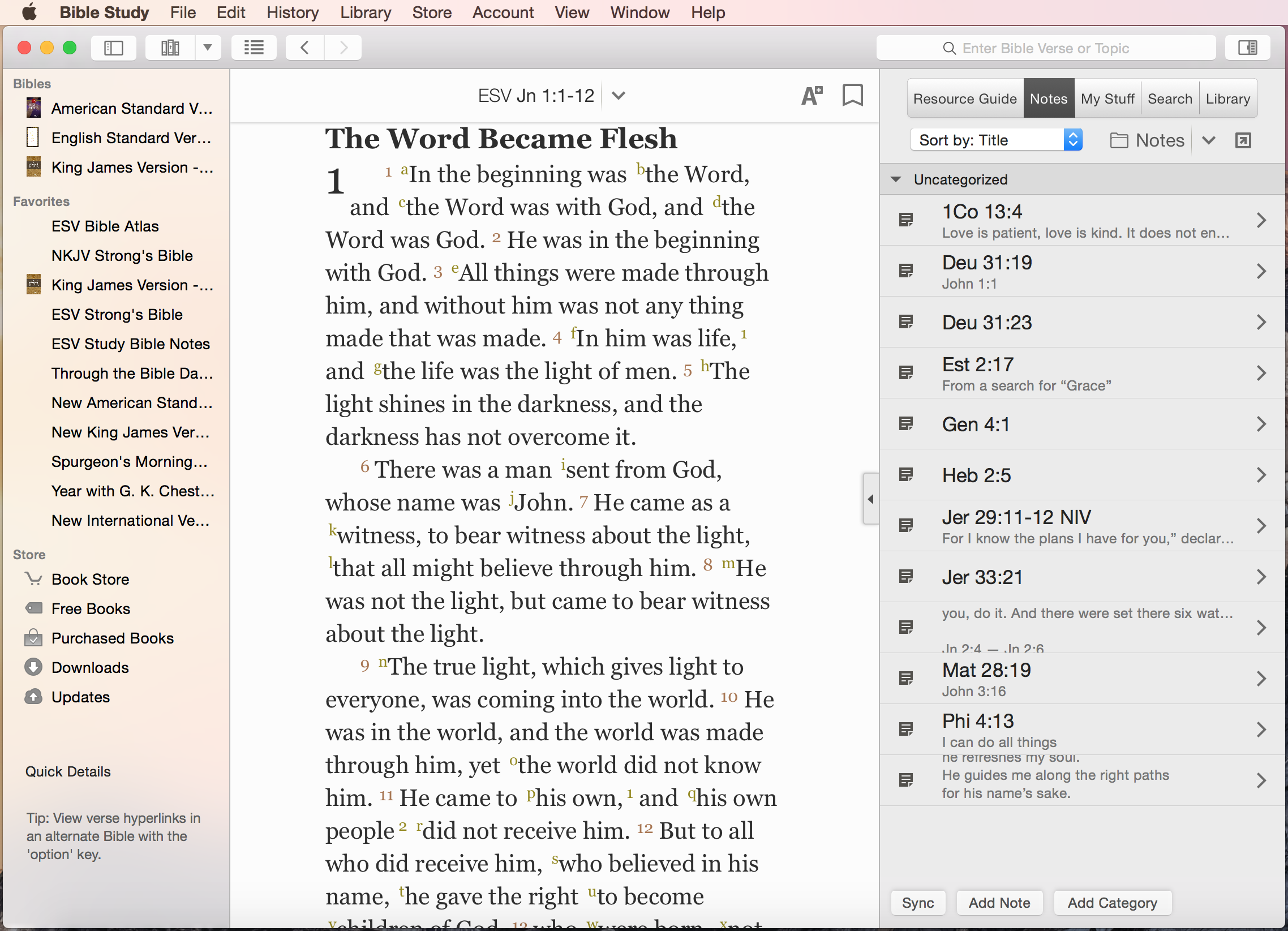1288x931 pixels.
Task: Collapse side panel with the divider arrow
Action: tap(870, 499)
